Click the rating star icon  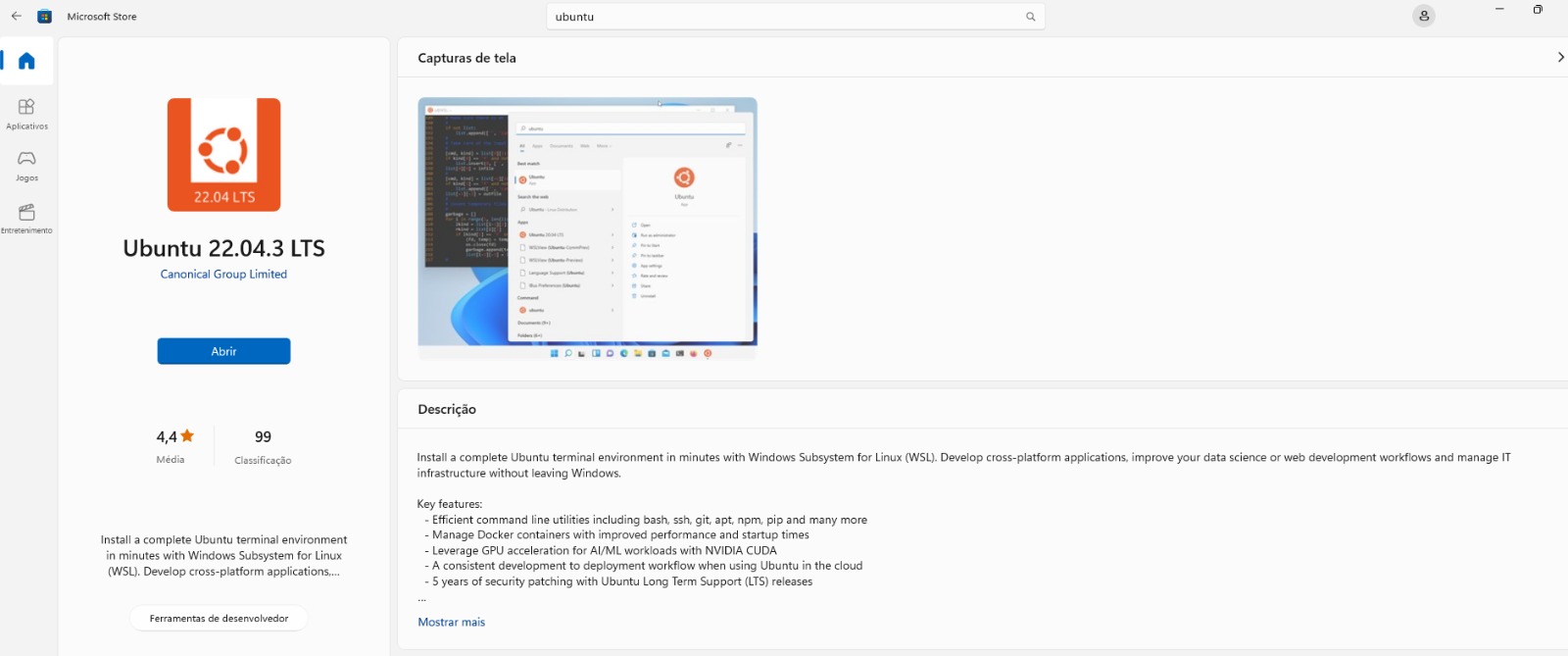click(187, 435)
